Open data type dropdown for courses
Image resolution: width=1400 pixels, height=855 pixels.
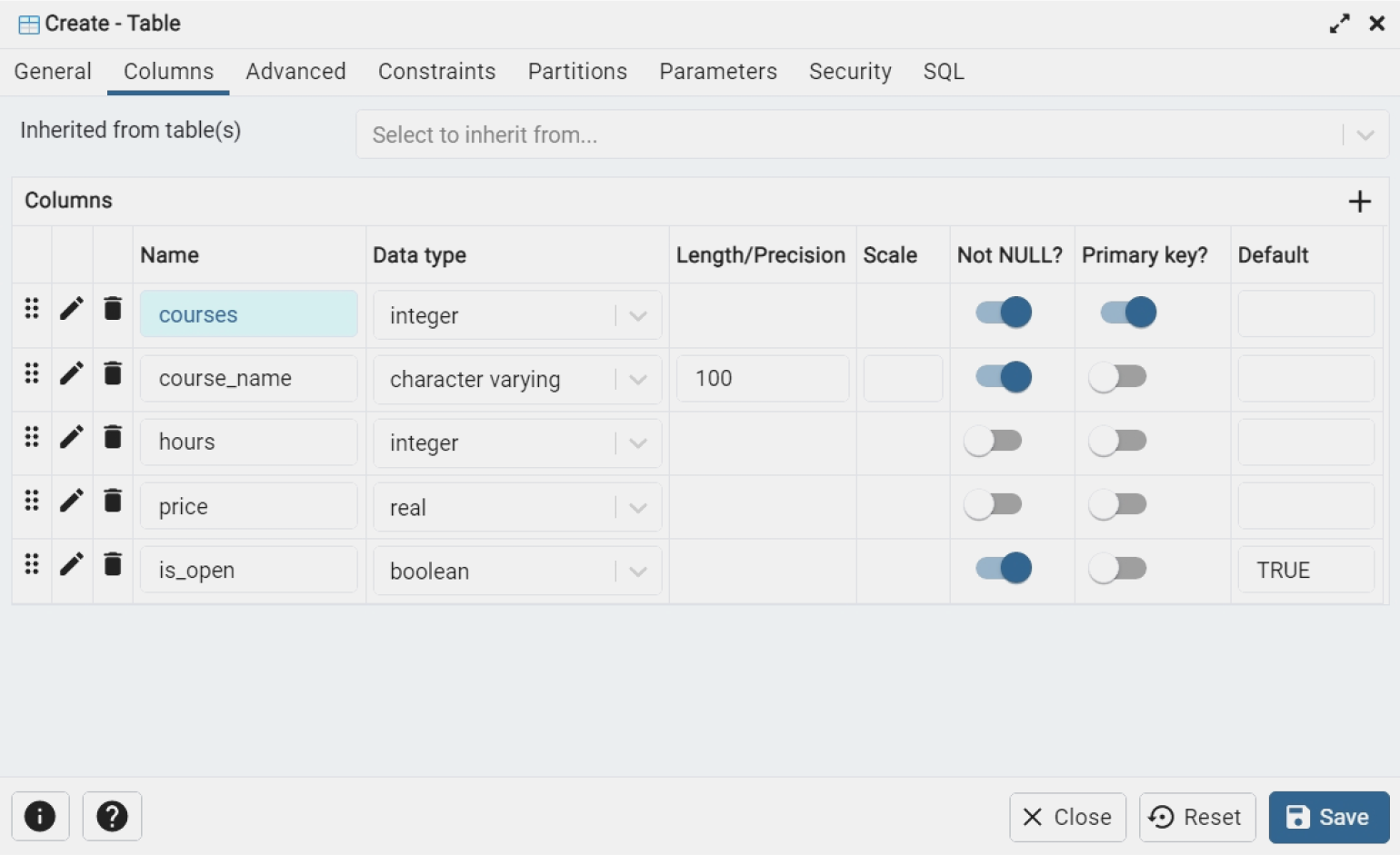517,315
